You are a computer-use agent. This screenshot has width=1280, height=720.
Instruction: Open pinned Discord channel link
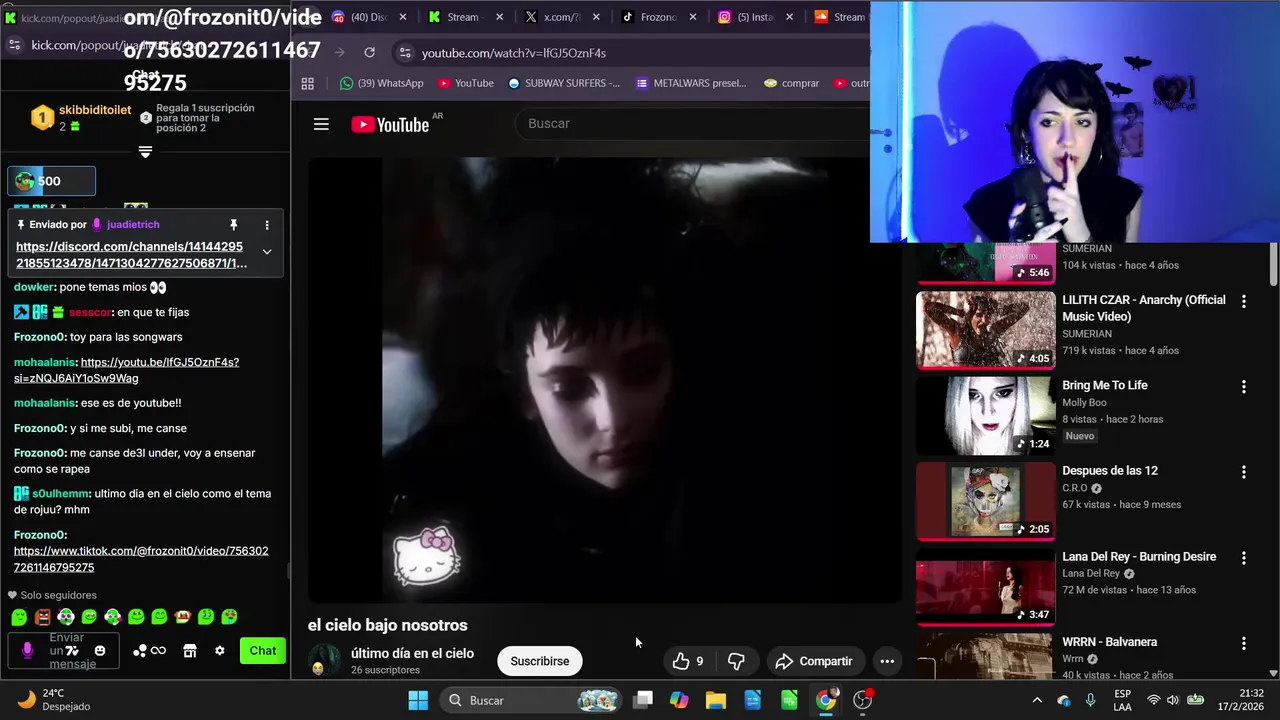pyautogui.click(x=131, y=255)
